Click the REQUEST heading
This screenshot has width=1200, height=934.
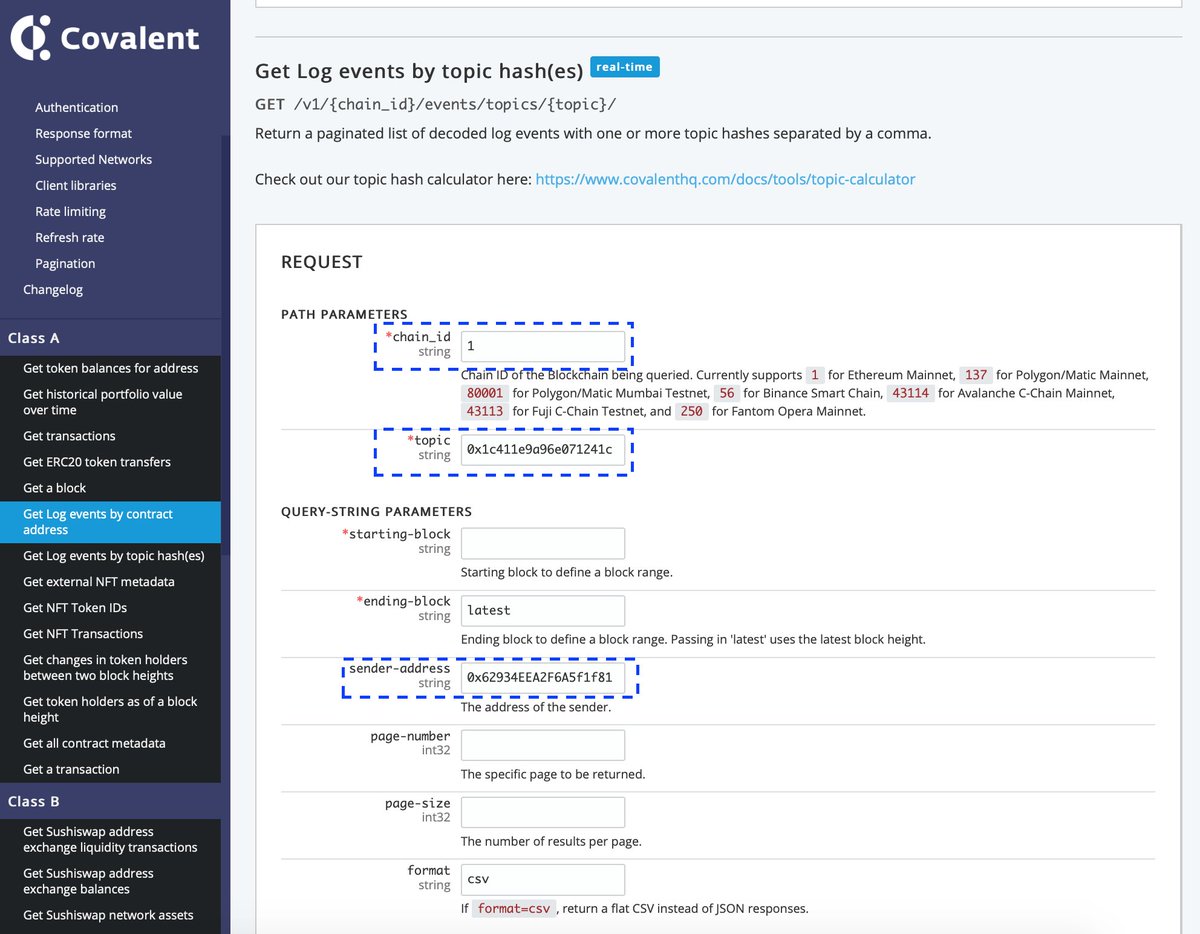(x=322, y=262)
